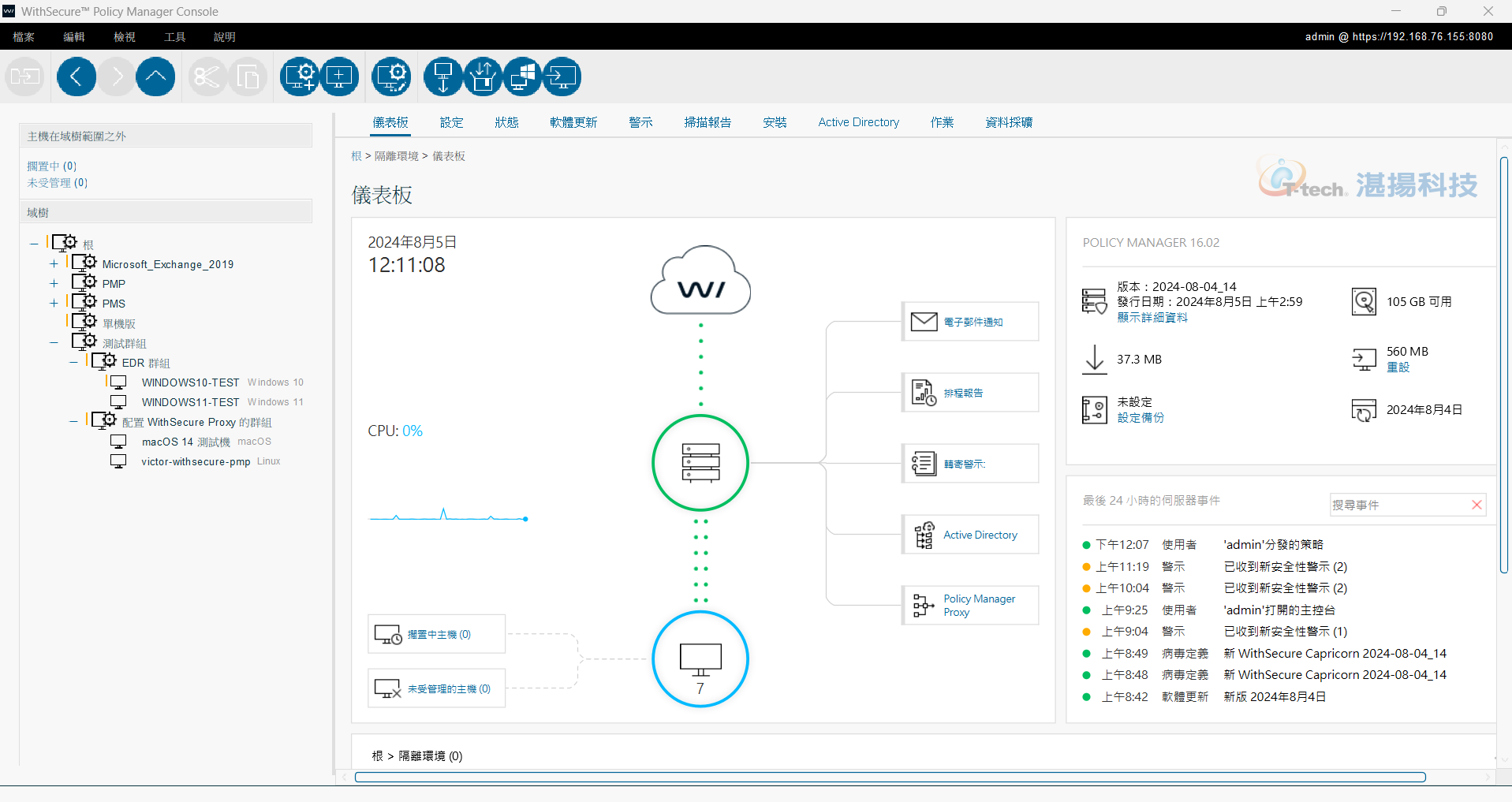
Task: Open the Active Directory diagram card
Action: (970, 535)
